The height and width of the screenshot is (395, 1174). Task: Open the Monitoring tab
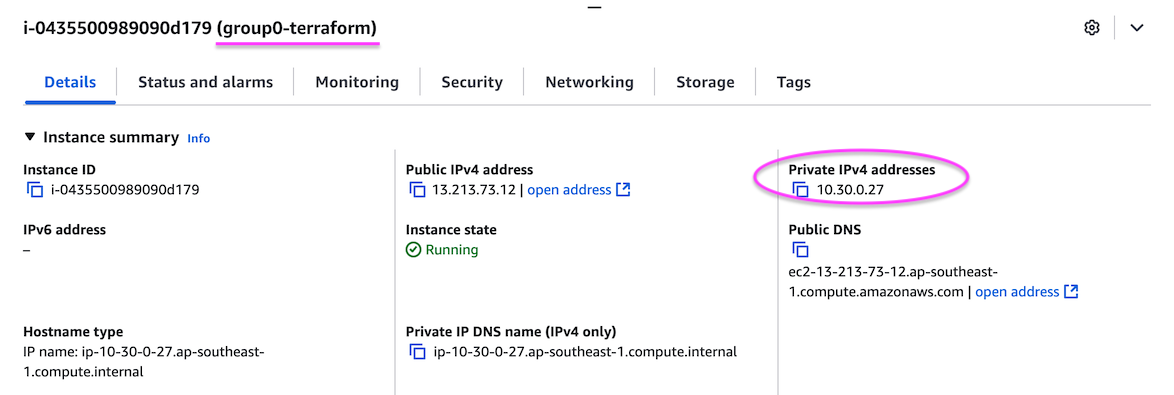357,82
